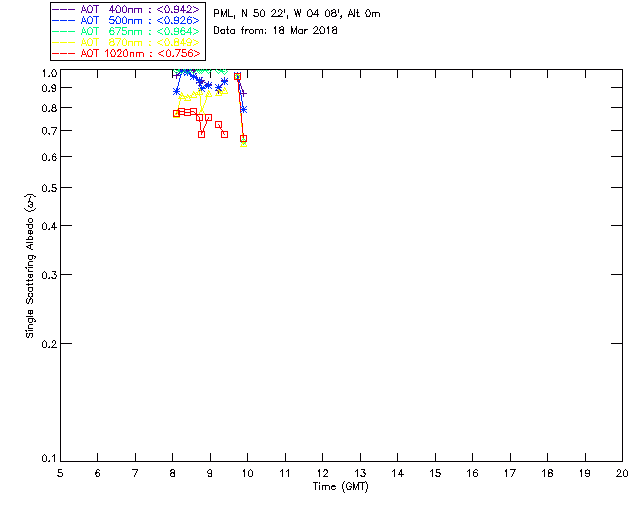The height and width of the screenshot is (512, 640).
Task: Click the AOT 400nm legend entry
Action: pos(127,9)
